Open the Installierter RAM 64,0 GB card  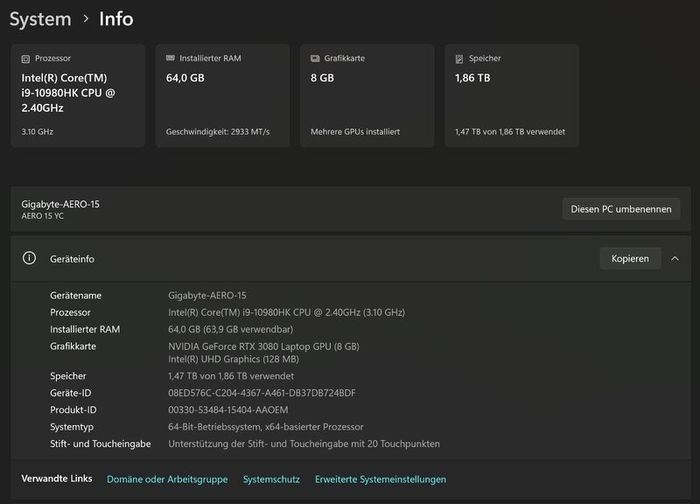pos(222,95)
